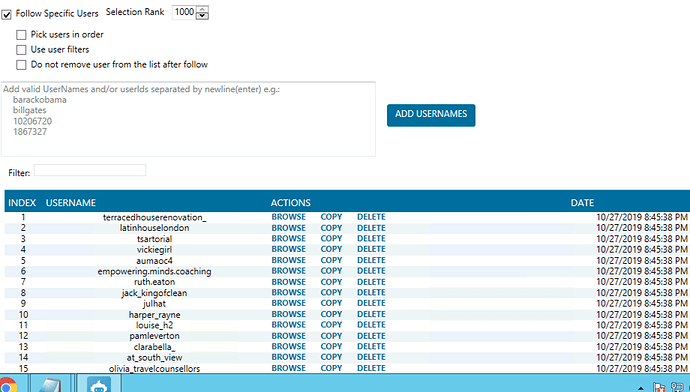The width and height of the screenshot is (690, 392).
Task: Click the Selection Rank value field
Action: [184, 12]
